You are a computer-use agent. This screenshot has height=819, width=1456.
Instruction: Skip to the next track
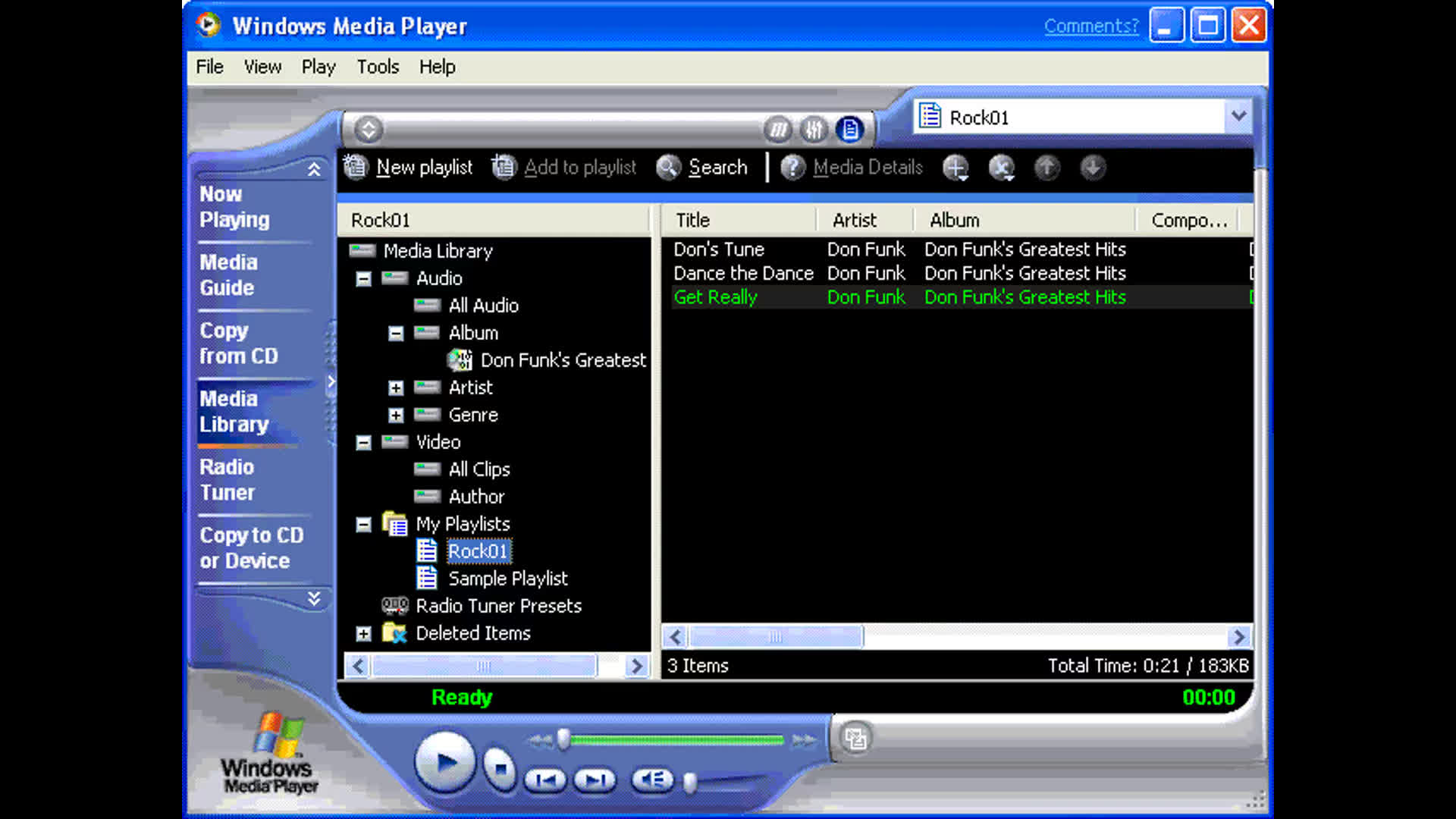595,780
